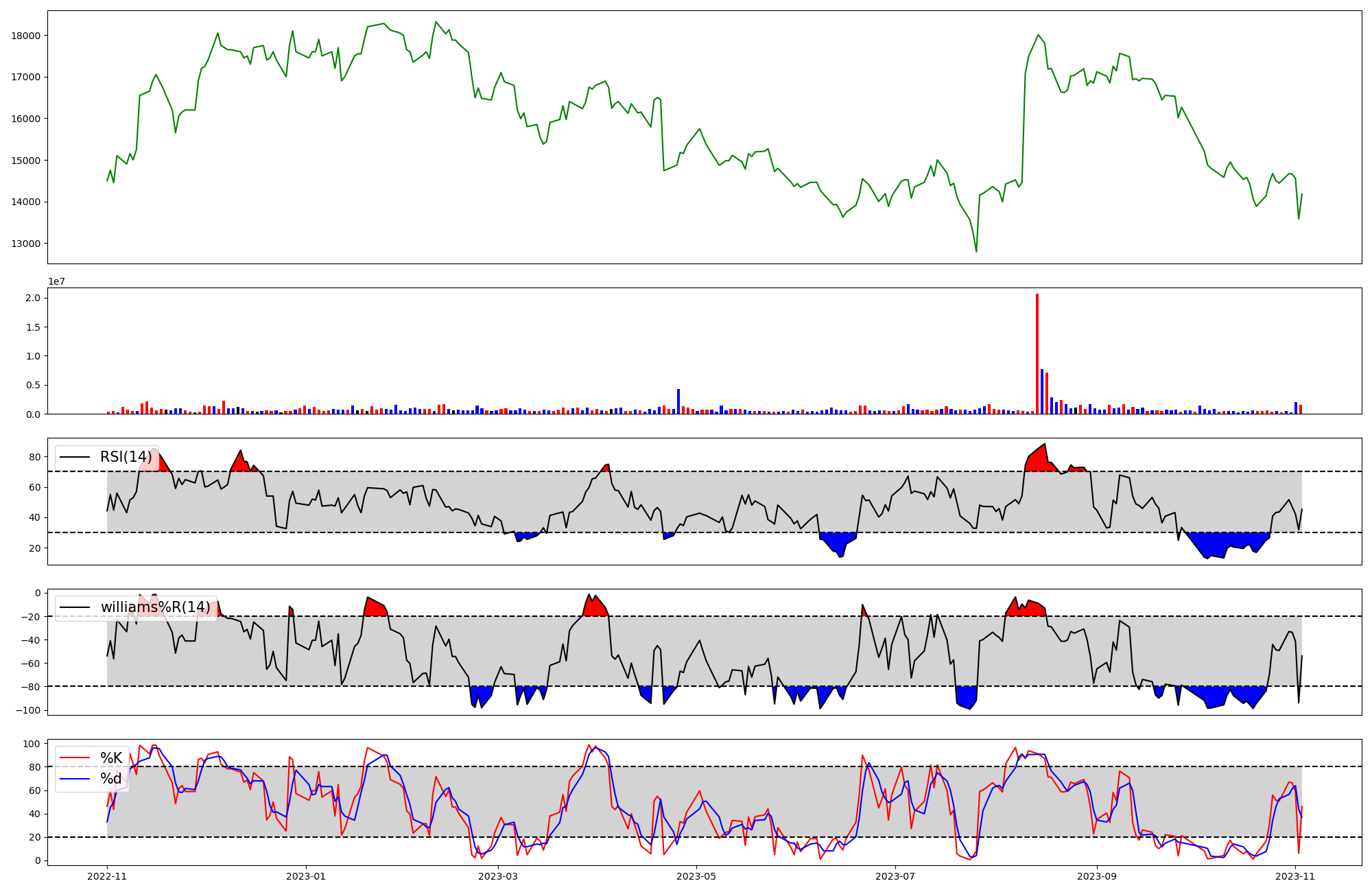1372x892 pixels.
Task: Click the 2023-01 x-axis date label
Action: point(305,876)
